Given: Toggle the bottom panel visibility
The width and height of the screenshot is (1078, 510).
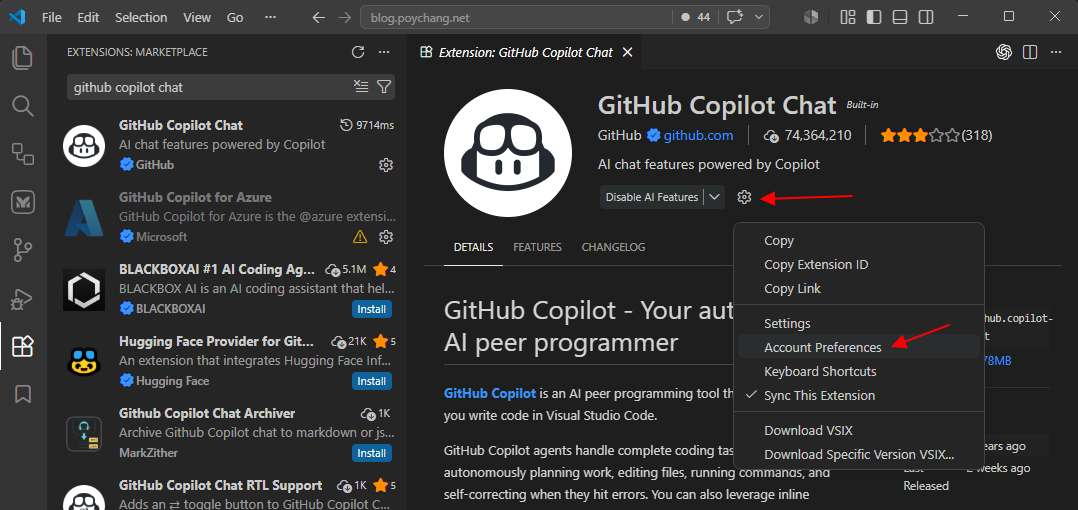Looking at the screenshot, I should click(x=900, y=17).
